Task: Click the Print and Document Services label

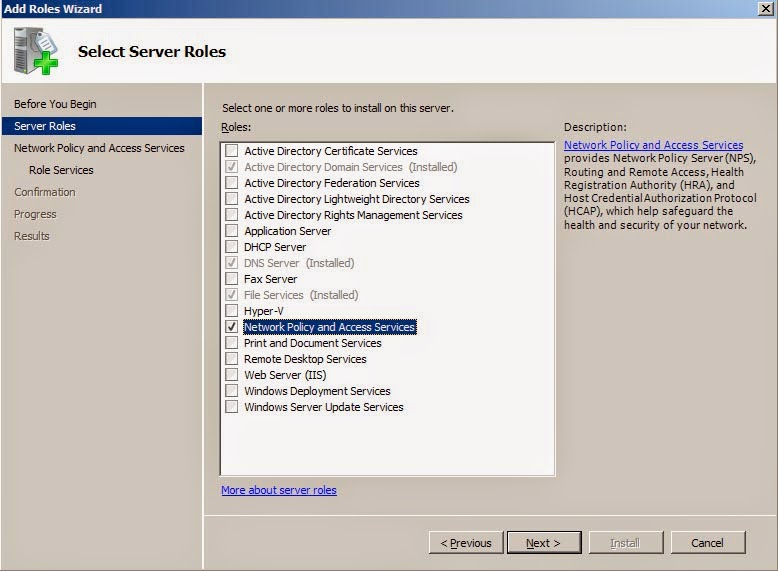Action: pos(313,343)
